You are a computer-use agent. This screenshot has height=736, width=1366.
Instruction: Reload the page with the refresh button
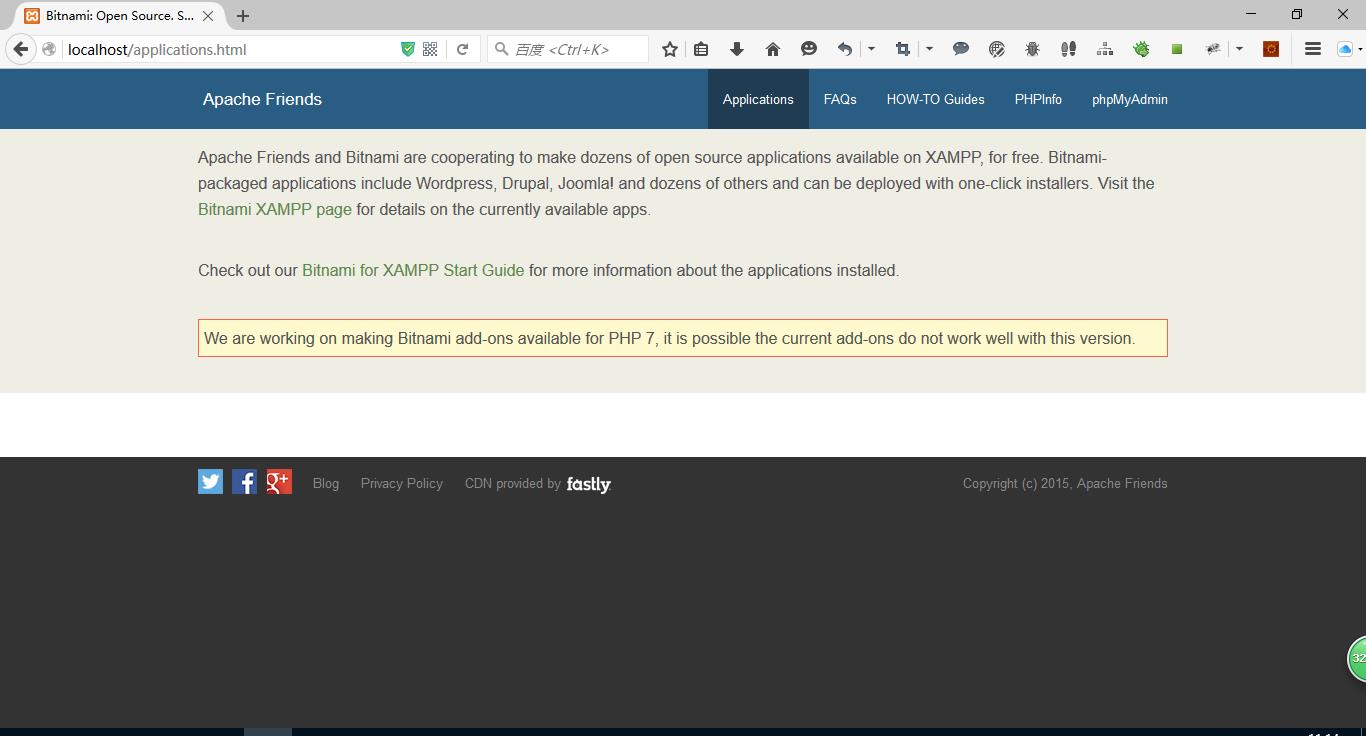point(462,49)
